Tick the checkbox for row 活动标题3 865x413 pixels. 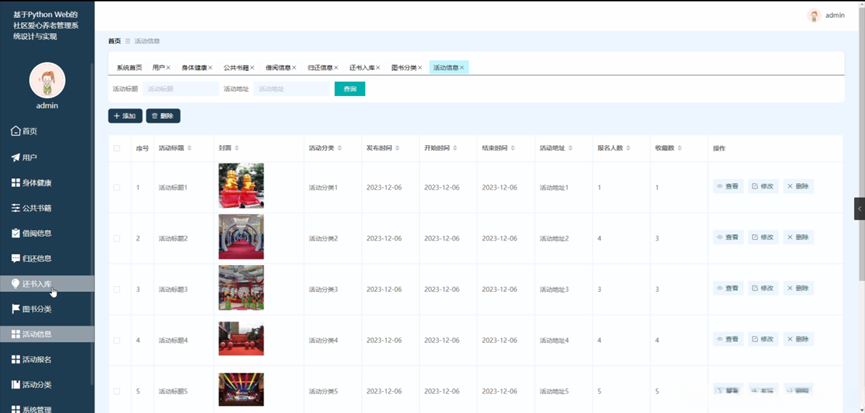pyautogui.click(x=117, y=289)
